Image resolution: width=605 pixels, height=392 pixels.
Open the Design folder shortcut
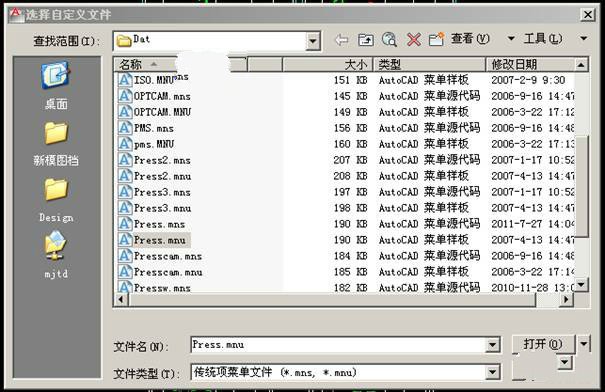[56, 200]
